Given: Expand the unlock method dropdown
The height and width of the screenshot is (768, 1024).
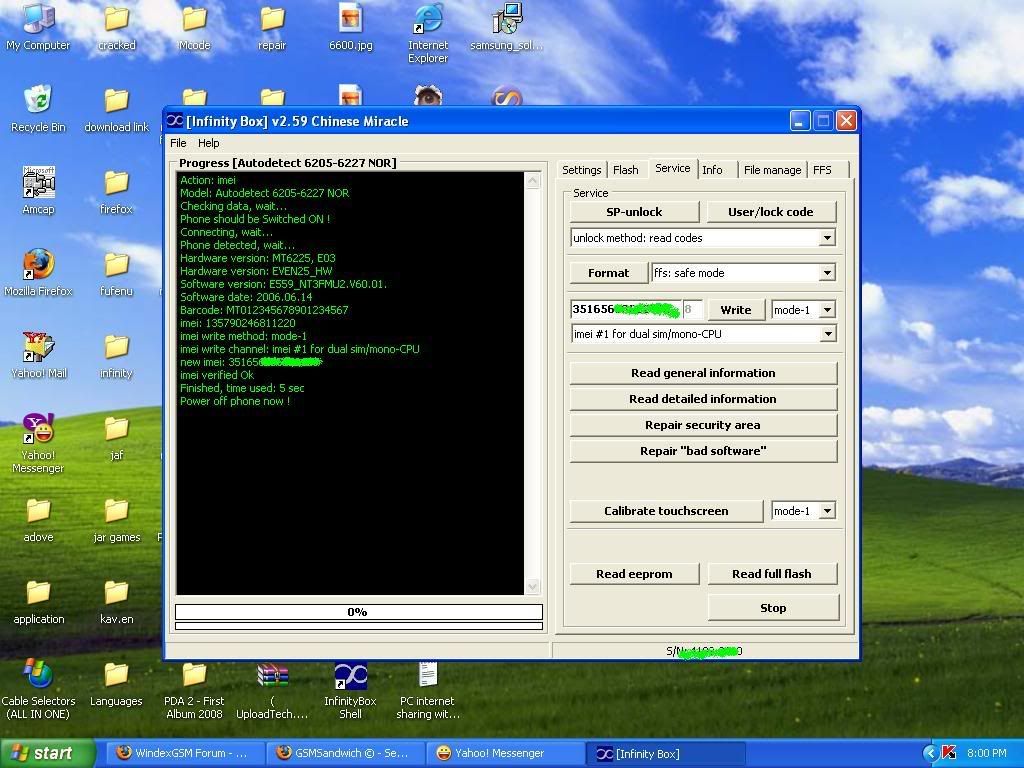Looking at the screenshot, I should 827,238.
